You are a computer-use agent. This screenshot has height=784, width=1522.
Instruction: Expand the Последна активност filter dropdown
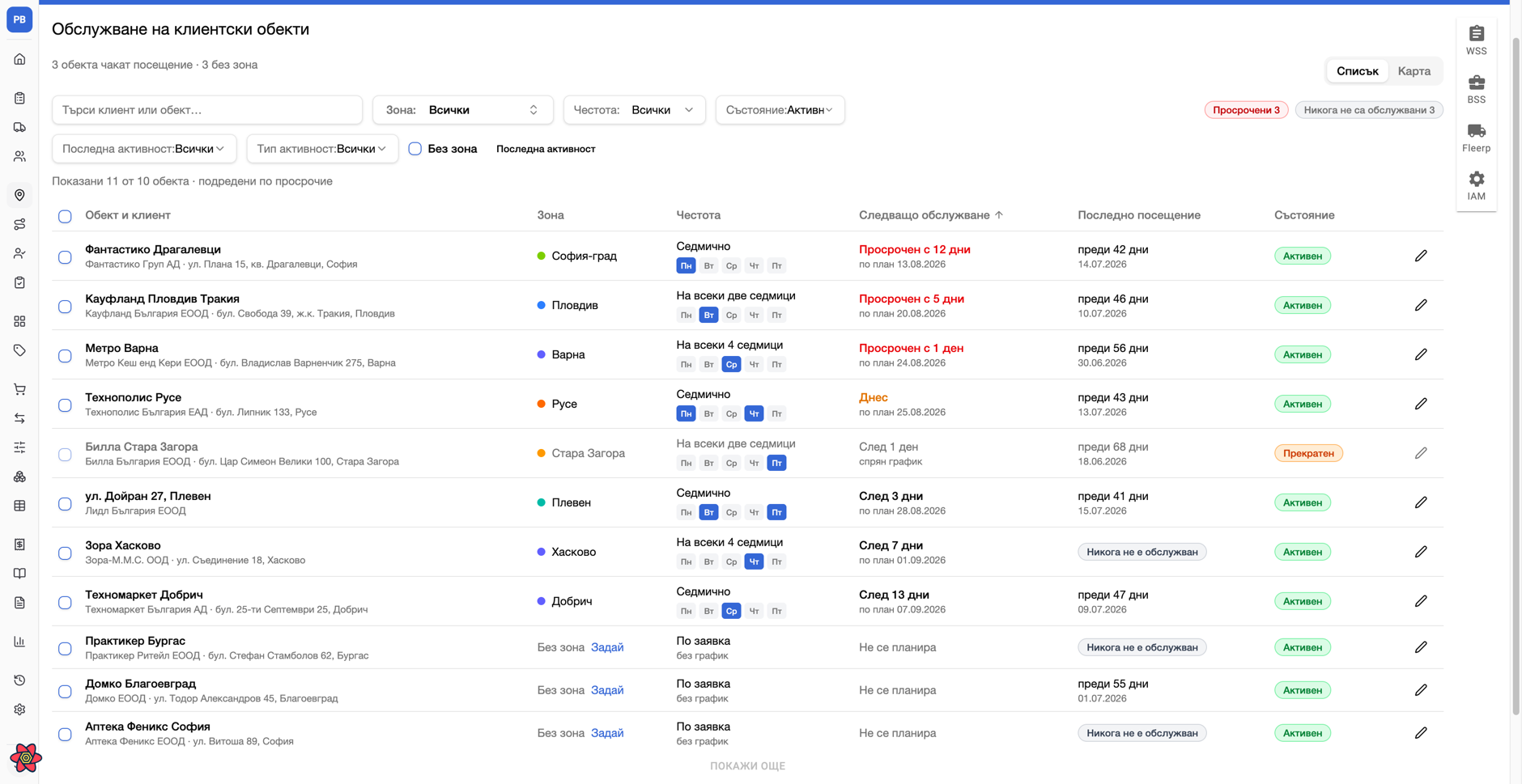point(144,149)
